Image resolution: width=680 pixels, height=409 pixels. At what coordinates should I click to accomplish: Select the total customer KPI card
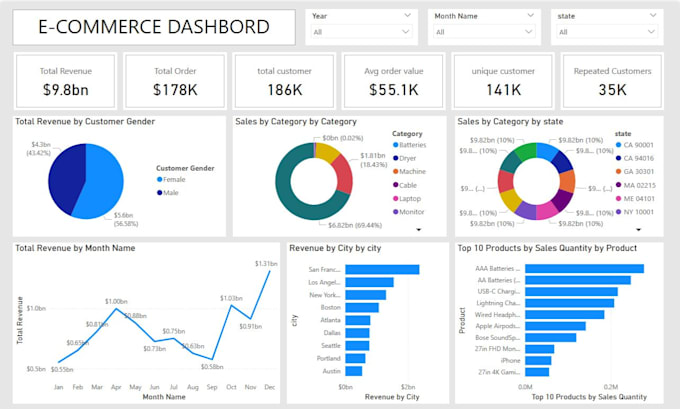click(284, 81)
